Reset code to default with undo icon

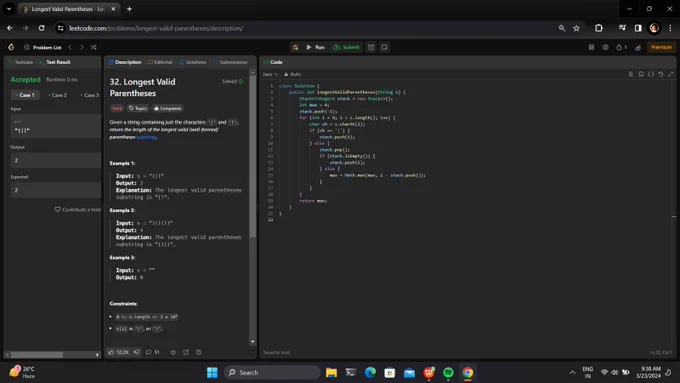(x=661, y=74)
